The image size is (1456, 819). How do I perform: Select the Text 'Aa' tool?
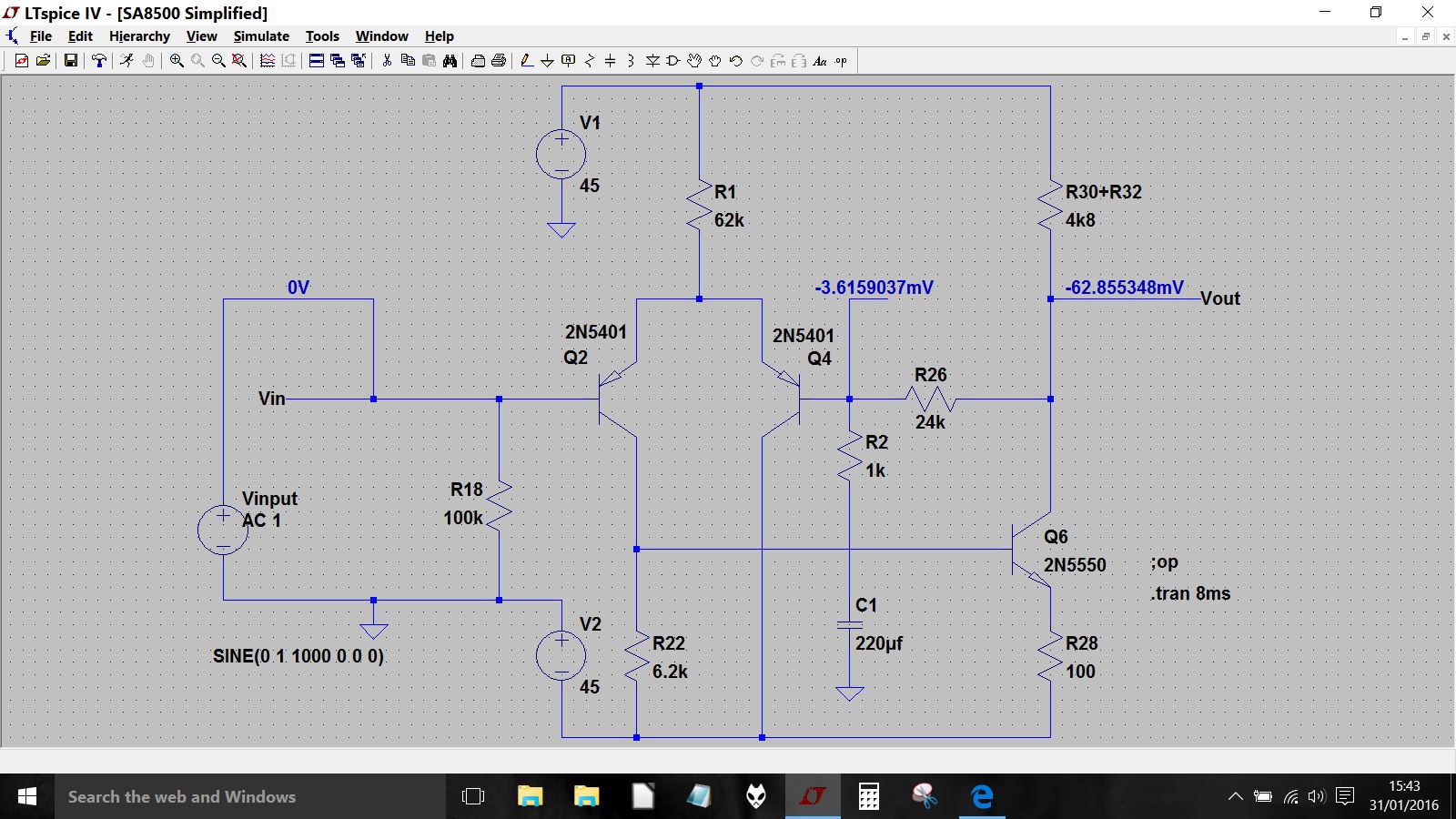pos(820,61)
